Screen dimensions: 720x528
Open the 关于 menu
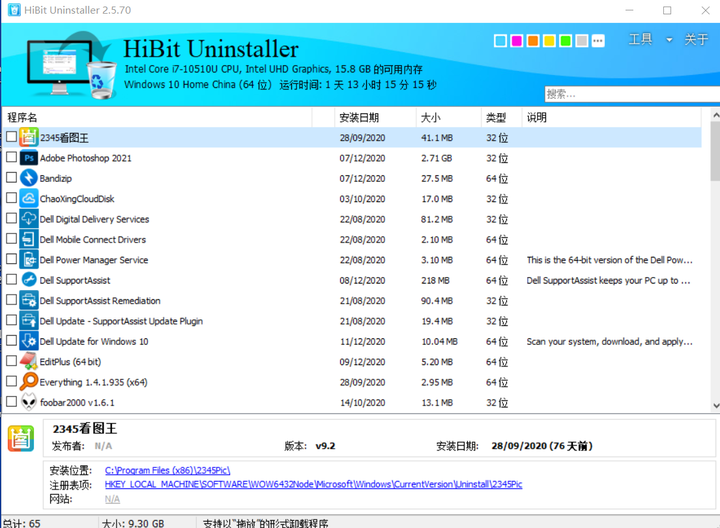click(696, 39)
